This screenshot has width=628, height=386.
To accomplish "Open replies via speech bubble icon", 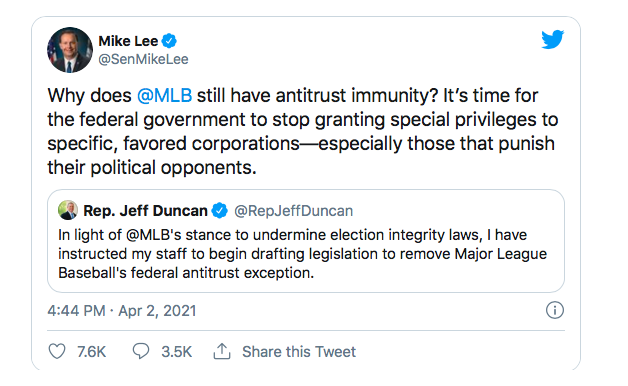I will click(141, 351).
